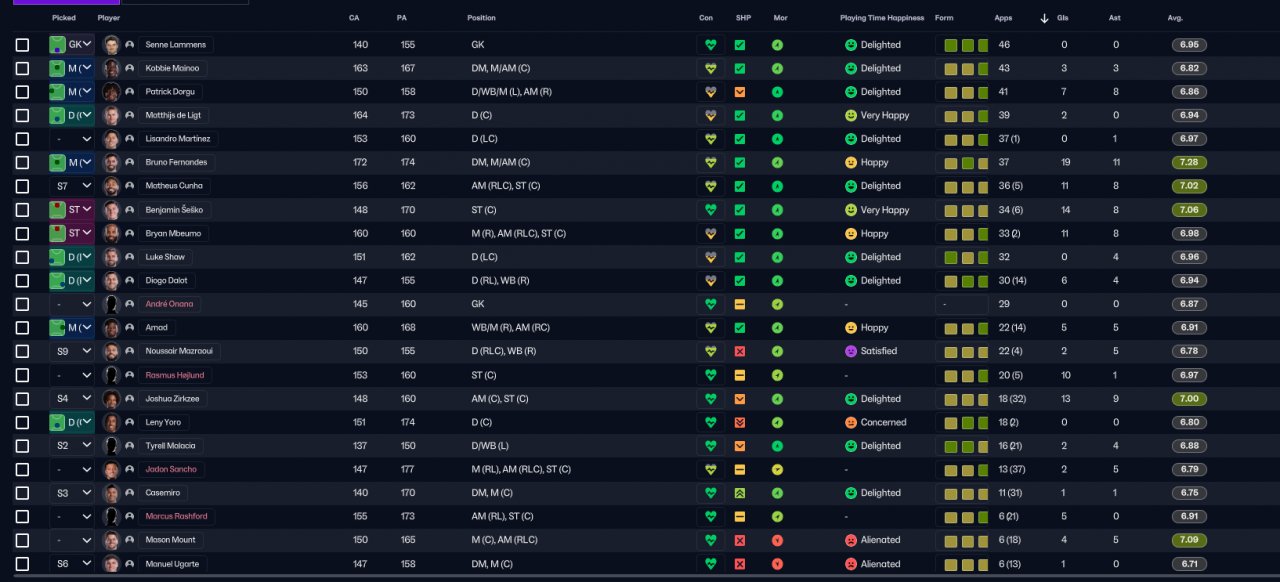
Task: Click Luke Shaw's green morale icon
Action: point(777,257)
